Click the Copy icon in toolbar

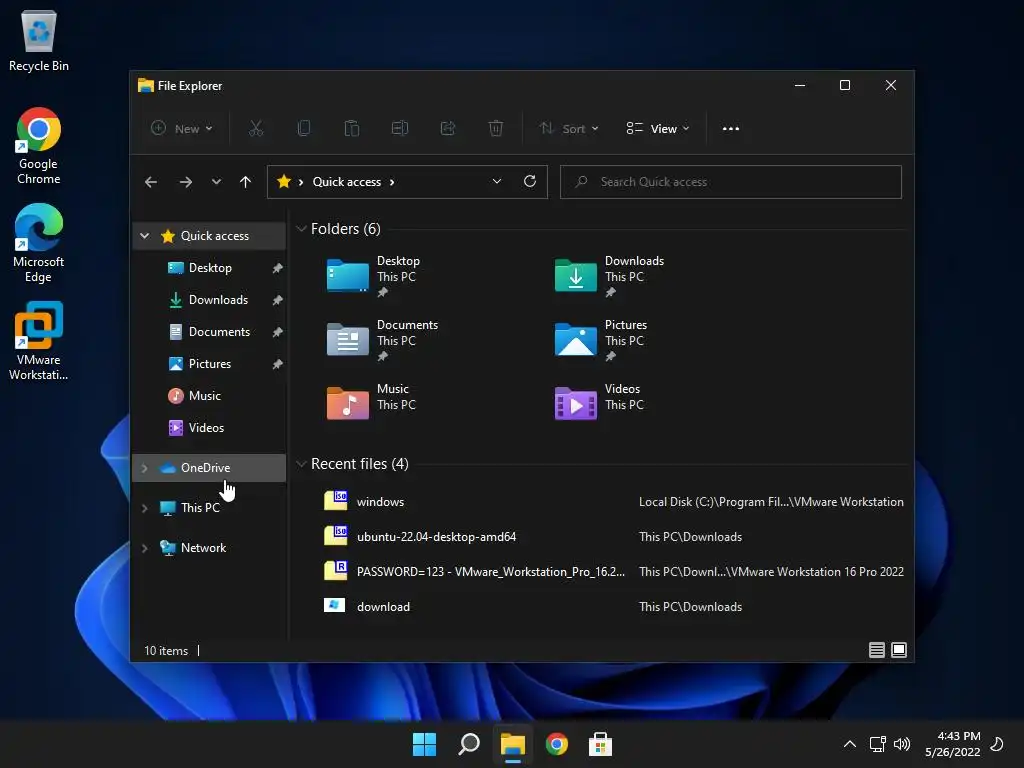coord(304,128)
